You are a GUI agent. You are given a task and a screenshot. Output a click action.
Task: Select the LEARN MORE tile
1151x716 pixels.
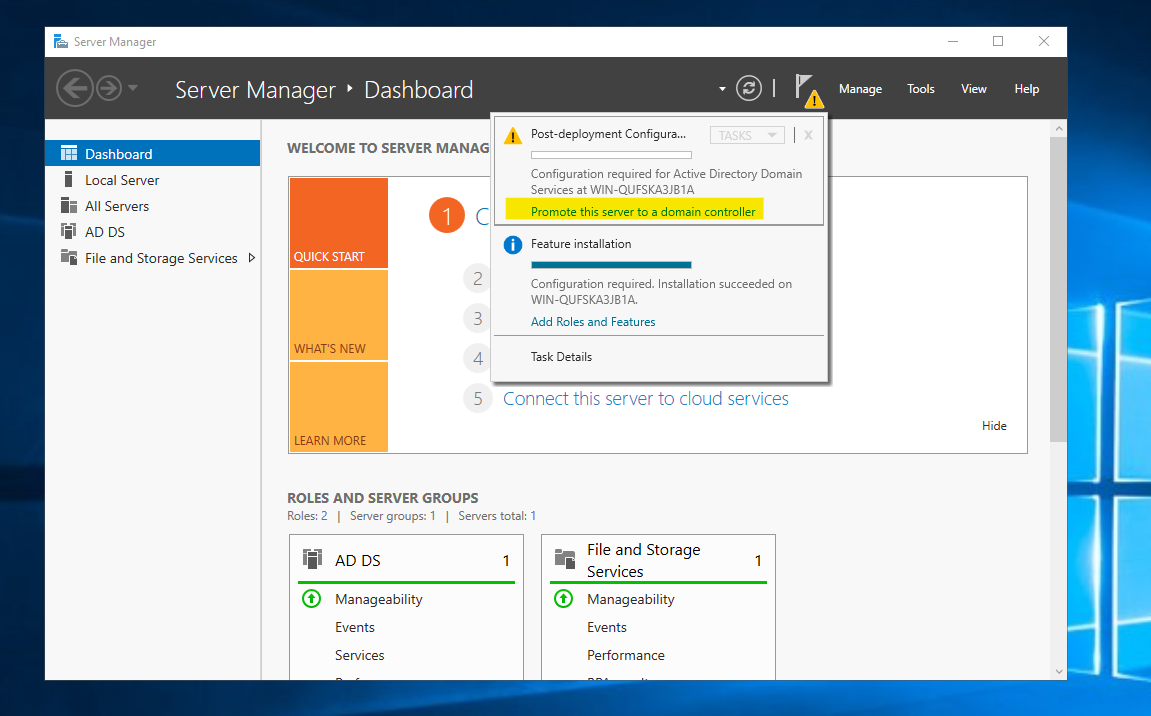pyautogui.click(x=338, y=407)
